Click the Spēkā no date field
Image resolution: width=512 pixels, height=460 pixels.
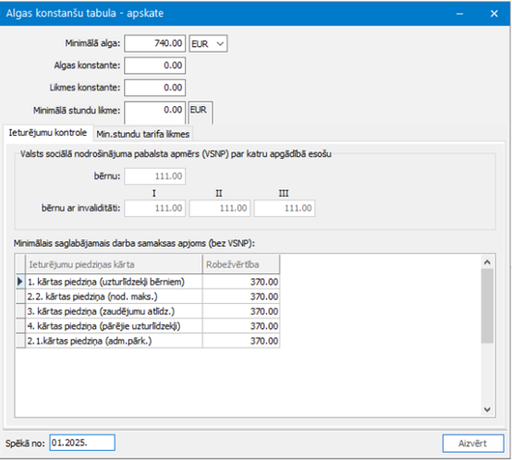(x=82, y=443)
